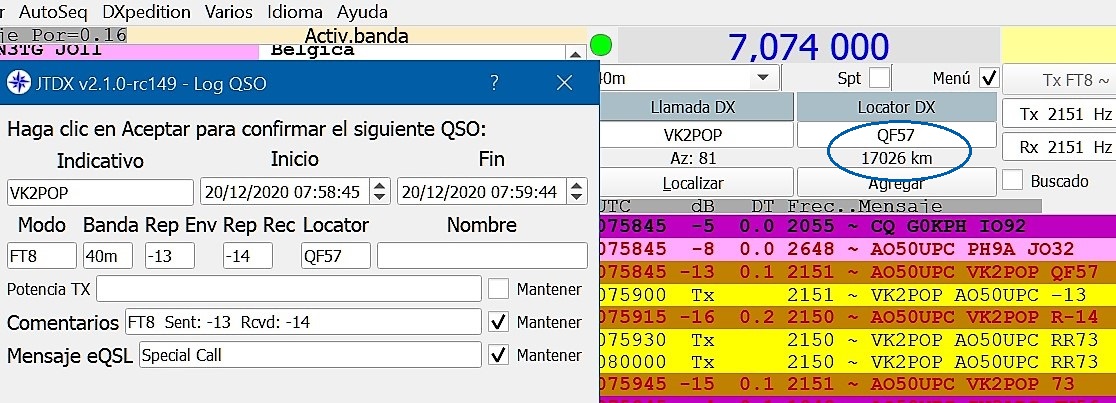Click the Rep Rec field showing -14
The image size is (1116, 403).
click(x=248, y=256)
